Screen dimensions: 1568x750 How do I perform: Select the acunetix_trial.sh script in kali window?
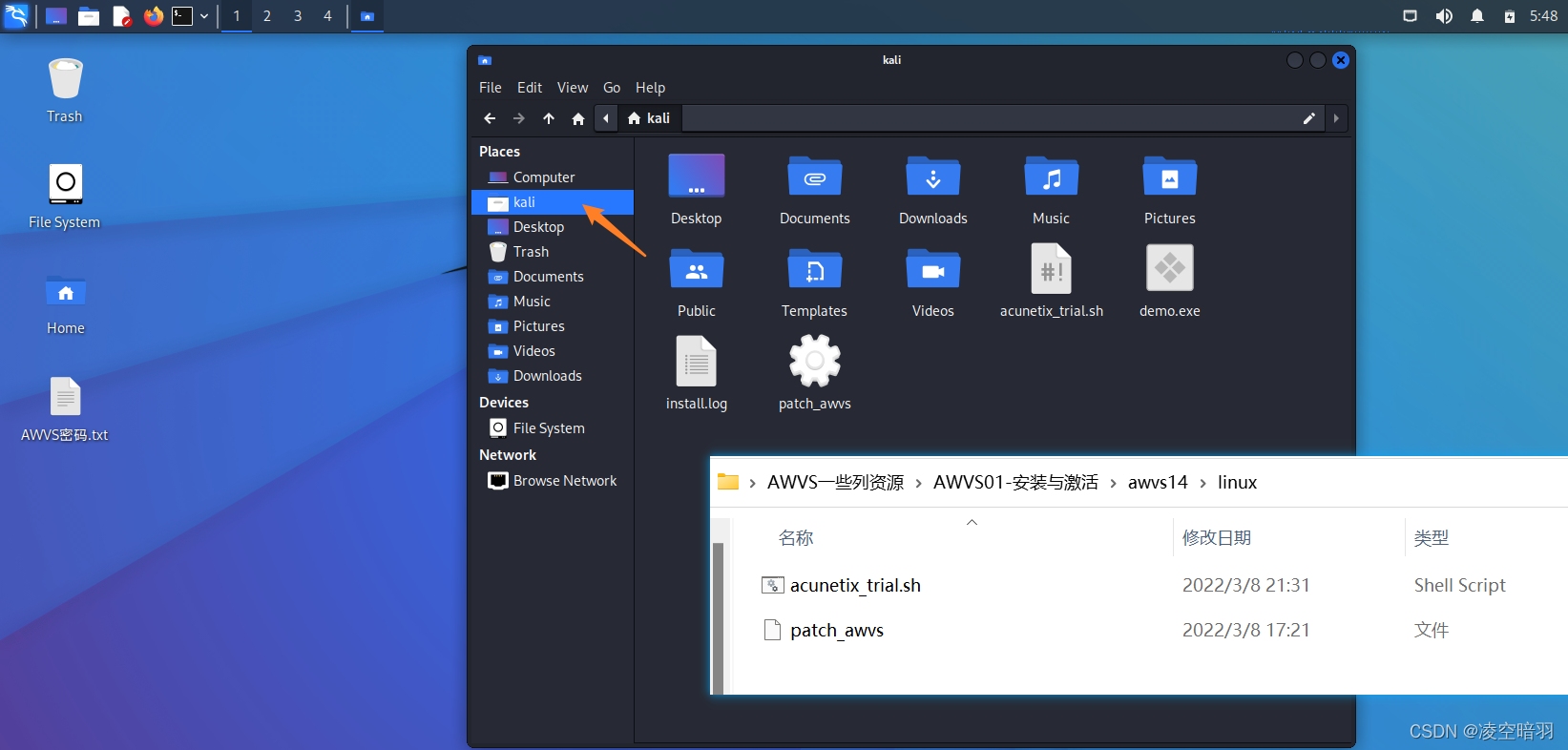[1052, 282]
